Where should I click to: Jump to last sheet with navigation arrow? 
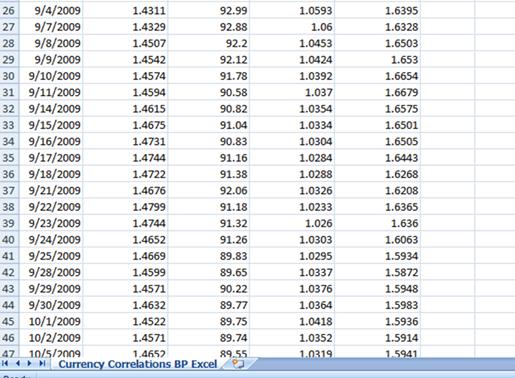tap(42, 363)
